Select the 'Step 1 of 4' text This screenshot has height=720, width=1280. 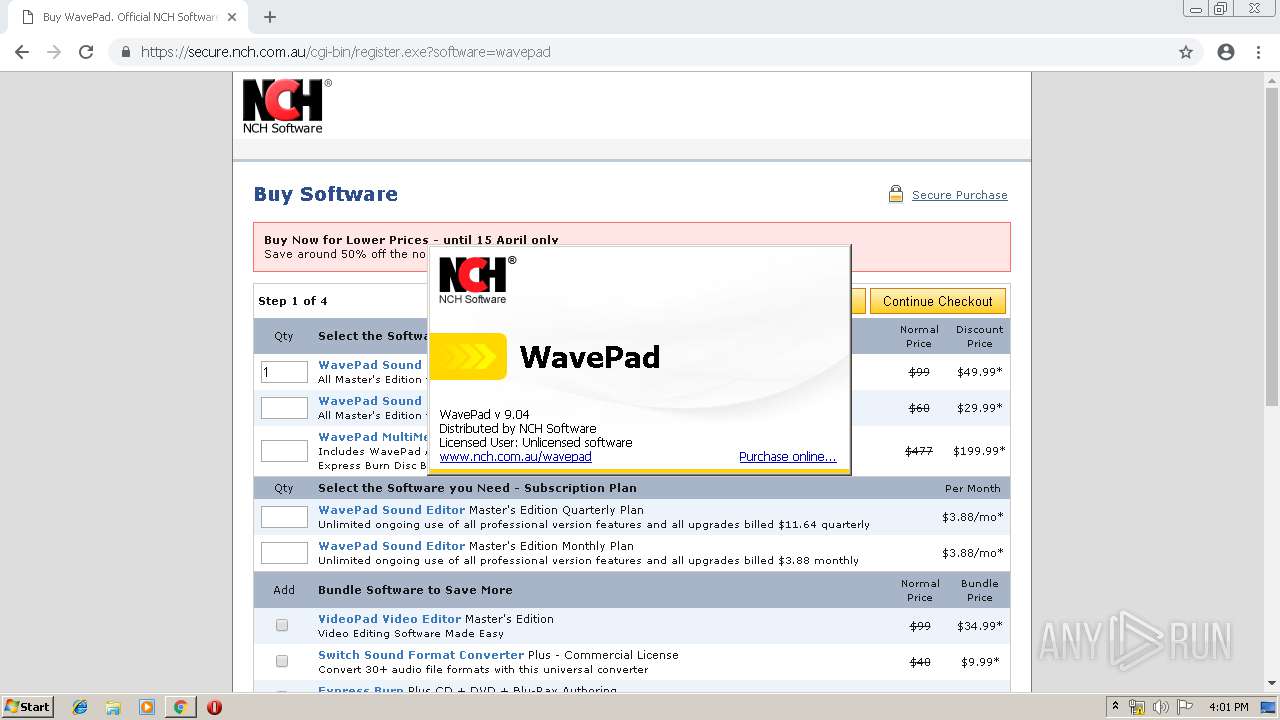tap(292, 301)
